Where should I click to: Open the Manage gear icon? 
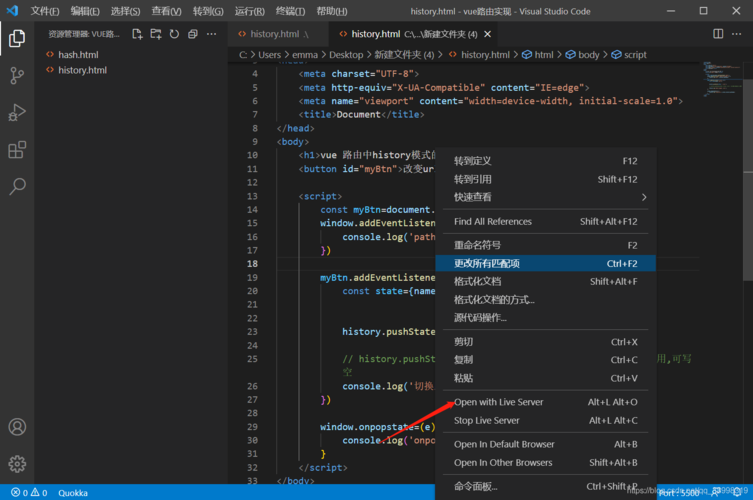tap(17, 463)
